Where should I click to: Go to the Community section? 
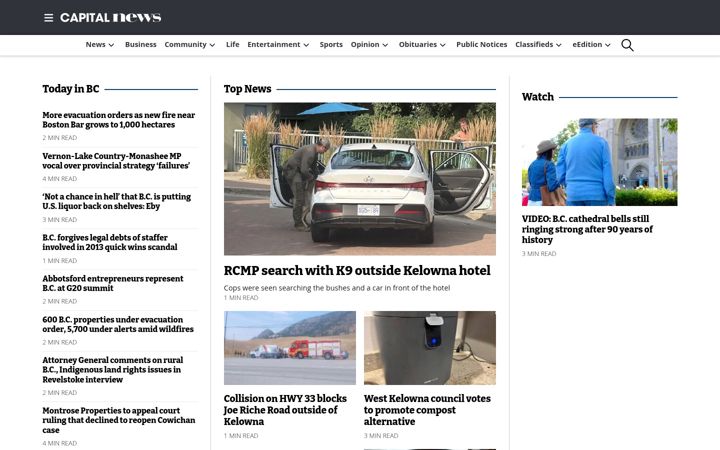pos(186,45)
